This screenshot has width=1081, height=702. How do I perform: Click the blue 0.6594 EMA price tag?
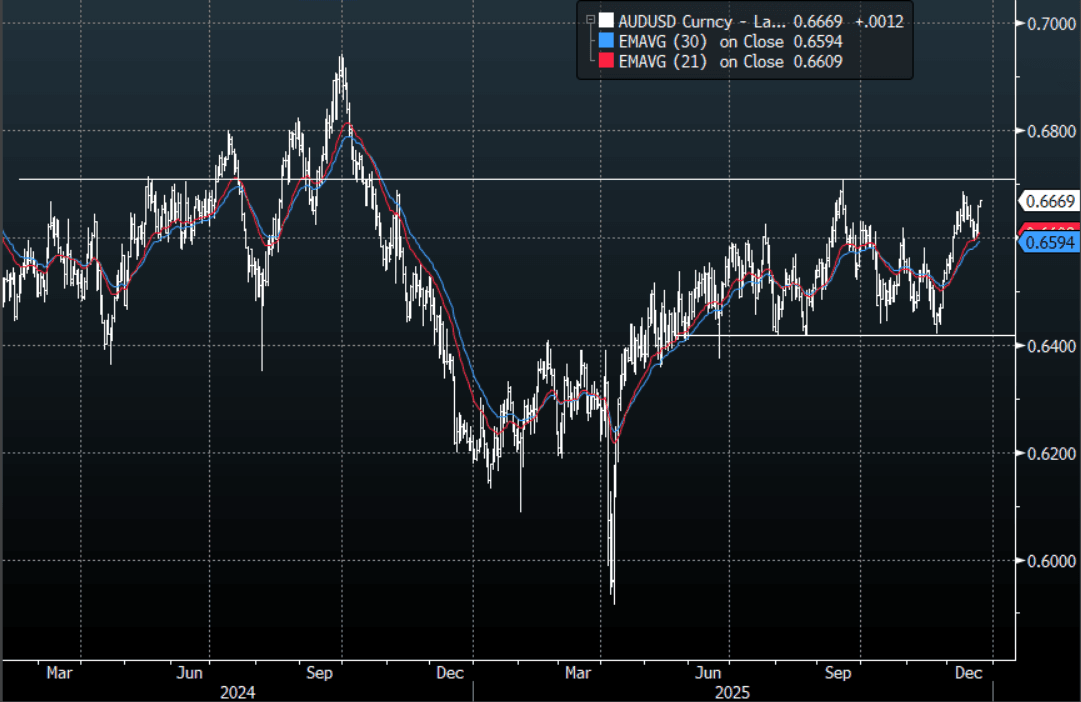(x=1049, y=243)
